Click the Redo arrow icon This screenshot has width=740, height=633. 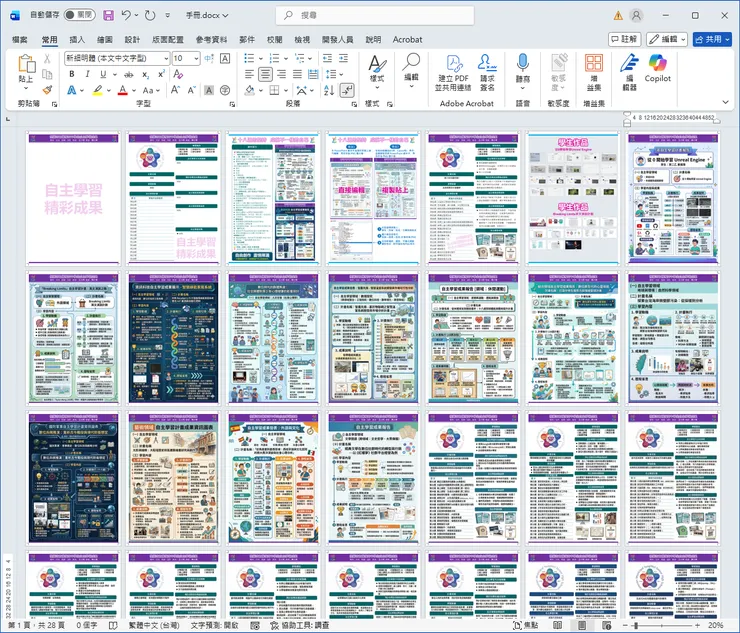pos(150,16)
